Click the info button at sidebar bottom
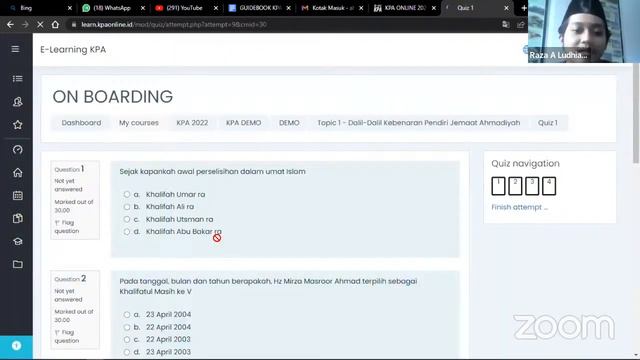 (16, 346)
